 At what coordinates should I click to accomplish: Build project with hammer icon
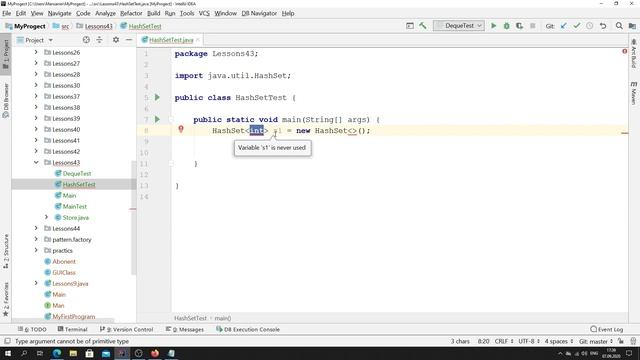pyautogui.click(x=423, y=26)
